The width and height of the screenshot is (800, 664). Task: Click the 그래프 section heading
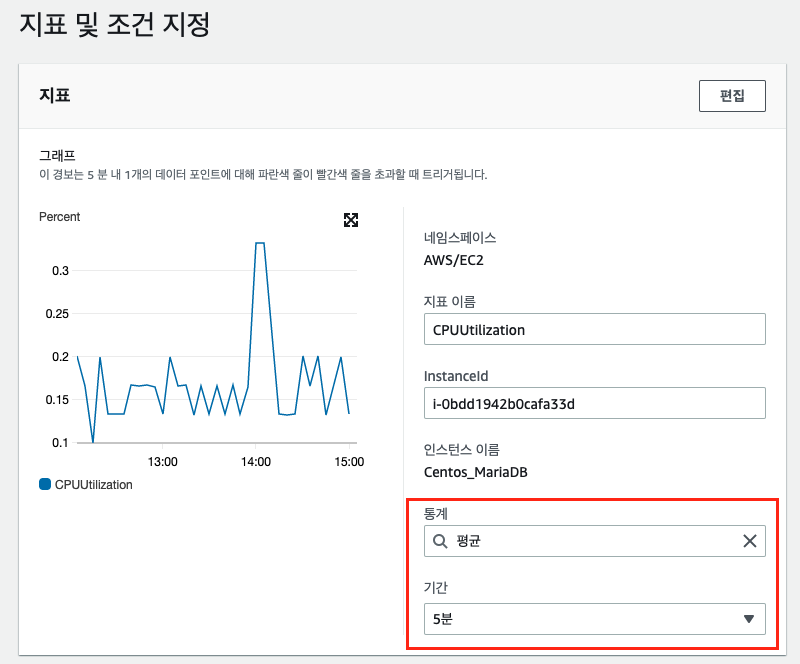(x=57, y=155)
